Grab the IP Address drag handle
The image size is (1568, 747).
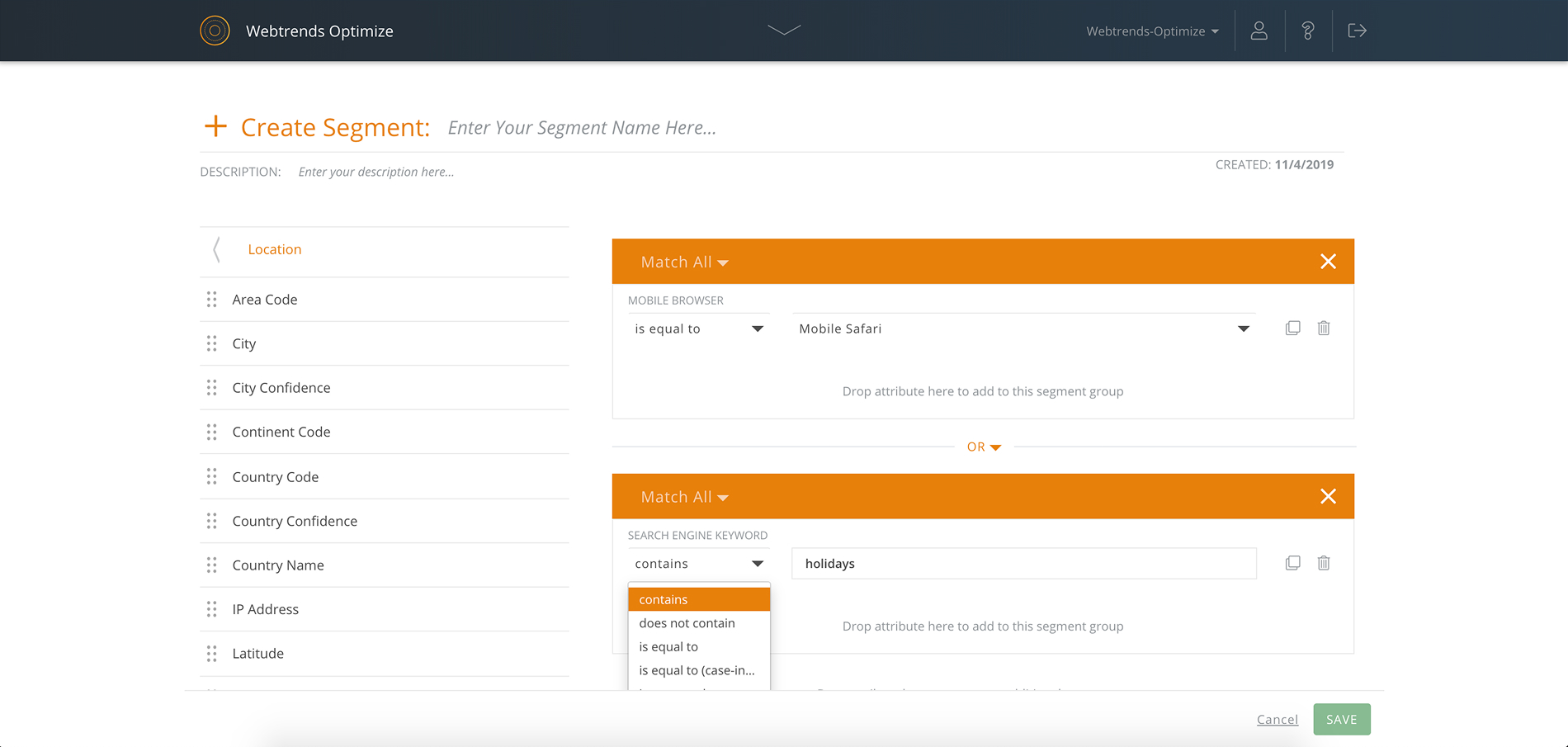(212, 609)
